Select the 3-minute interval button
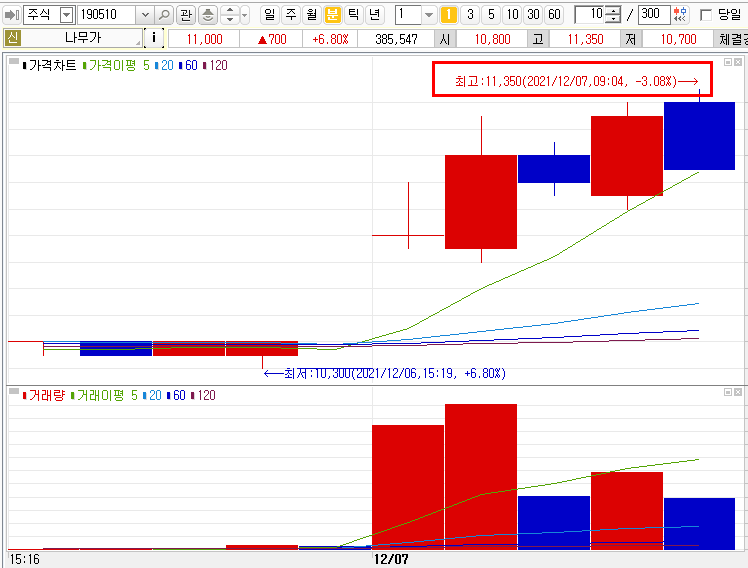This screenshot has height=568, width=748. click(470, 15)
